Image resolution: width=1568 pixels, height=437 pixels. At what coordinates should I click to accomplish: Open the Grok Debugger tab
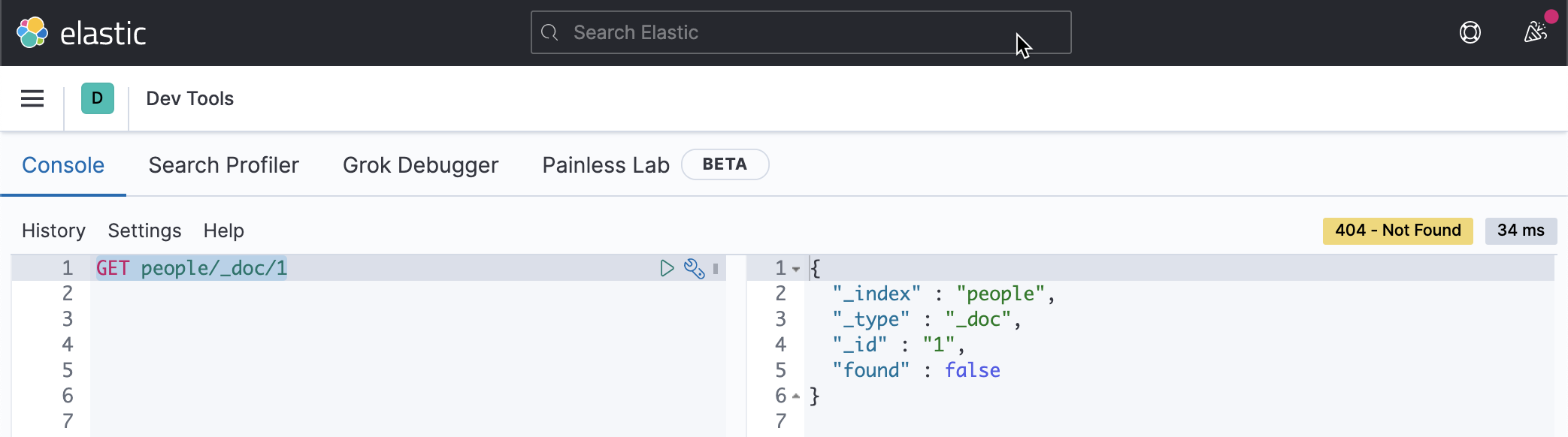click(x=420, y=165)
